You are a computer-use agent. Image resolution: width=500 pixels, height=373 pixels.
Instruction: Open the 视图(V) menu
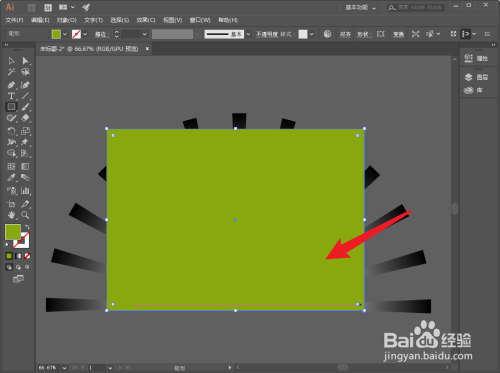pos(172,20)
